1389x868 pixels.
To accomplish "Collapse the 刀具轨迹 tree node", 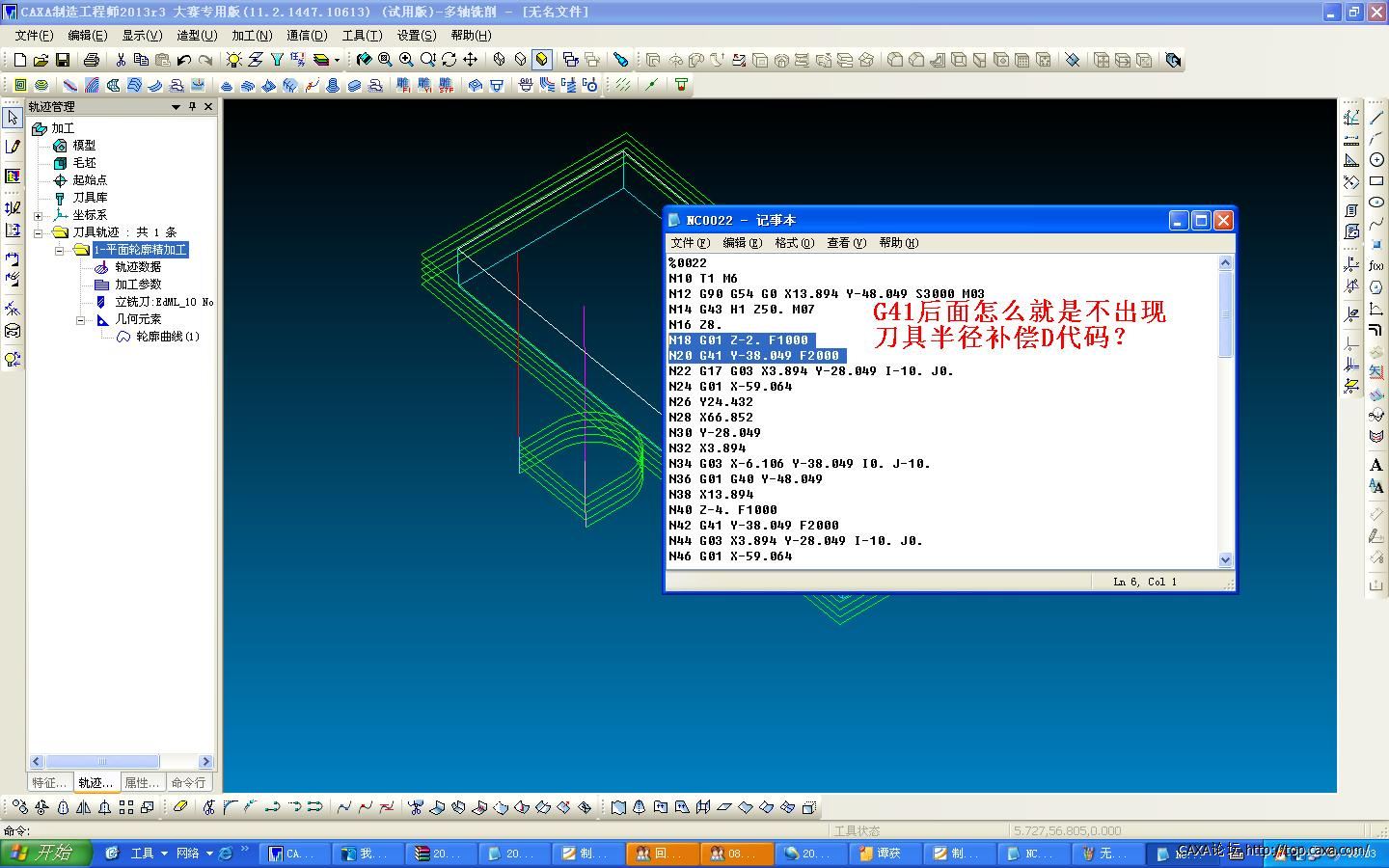I will pyautogui.click(x=39, y=232).
